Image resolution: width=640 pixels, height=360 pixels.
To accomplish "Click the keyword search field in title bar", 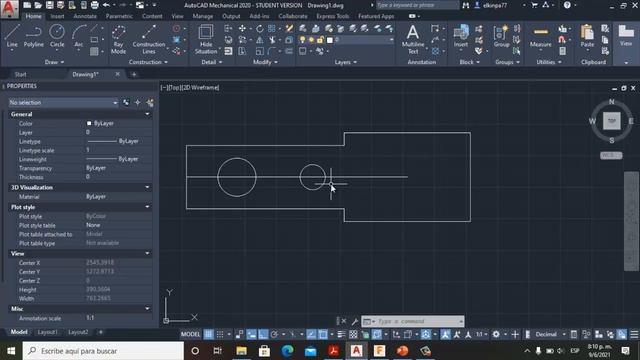I will [417, 5].
